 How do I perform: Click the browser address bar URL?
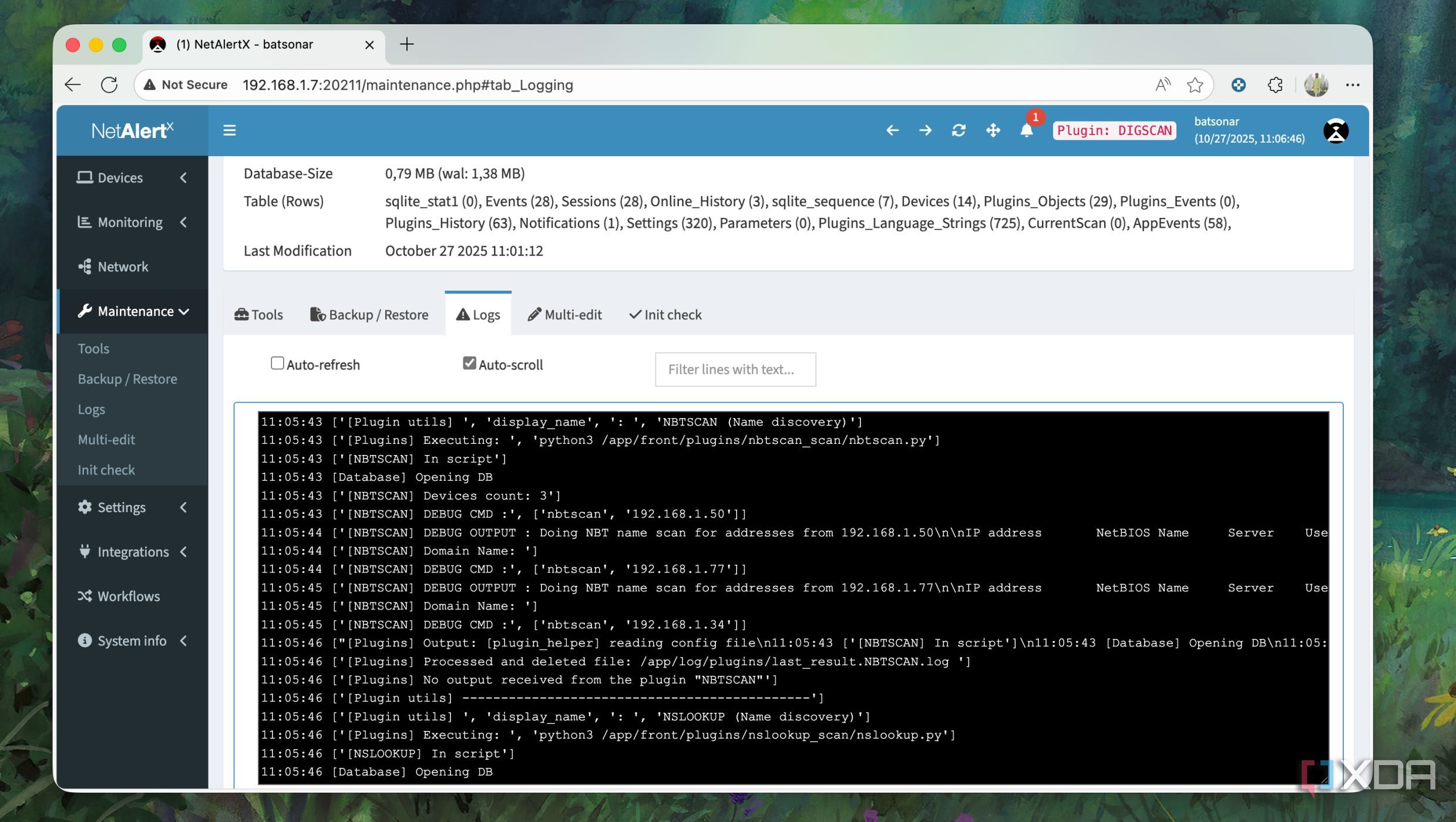408,85
